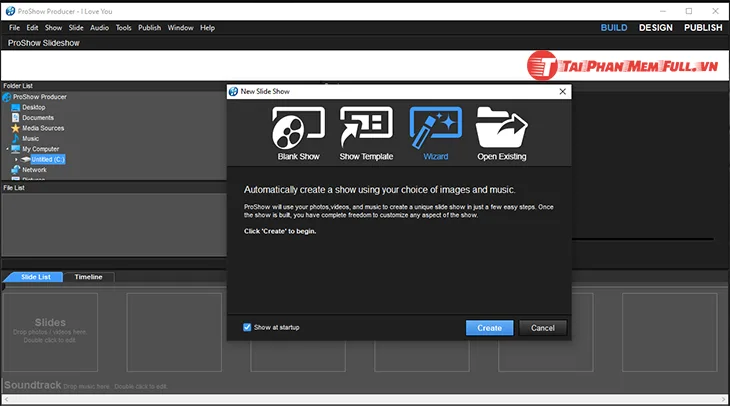The image size is (730, 406).
Task: Choose the Blank Show icon
Action: point(298,128)
